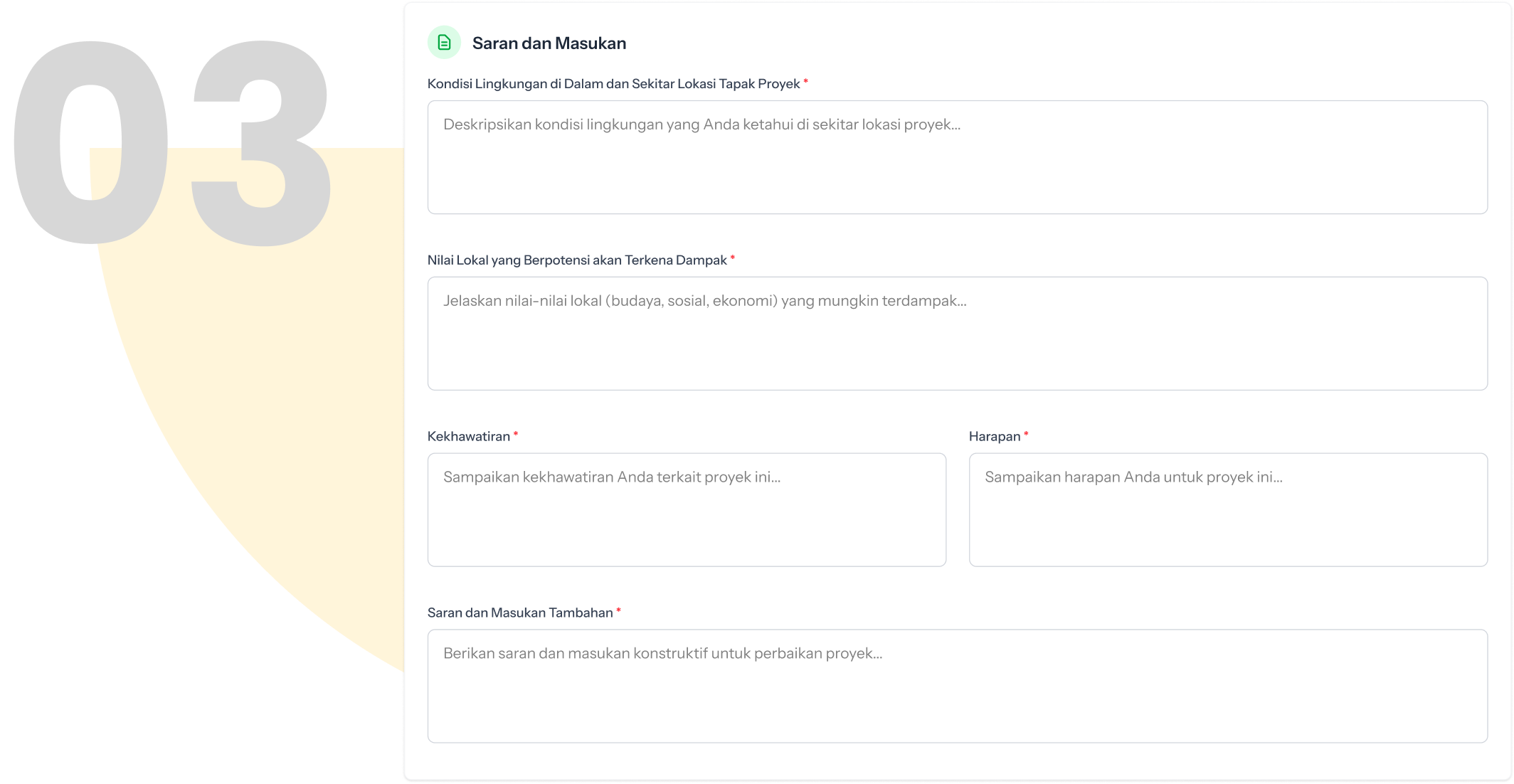Click the "Kondisi Lingkungan di Dalam dan Sekitar" label
1514x784 pixels.
613,84
